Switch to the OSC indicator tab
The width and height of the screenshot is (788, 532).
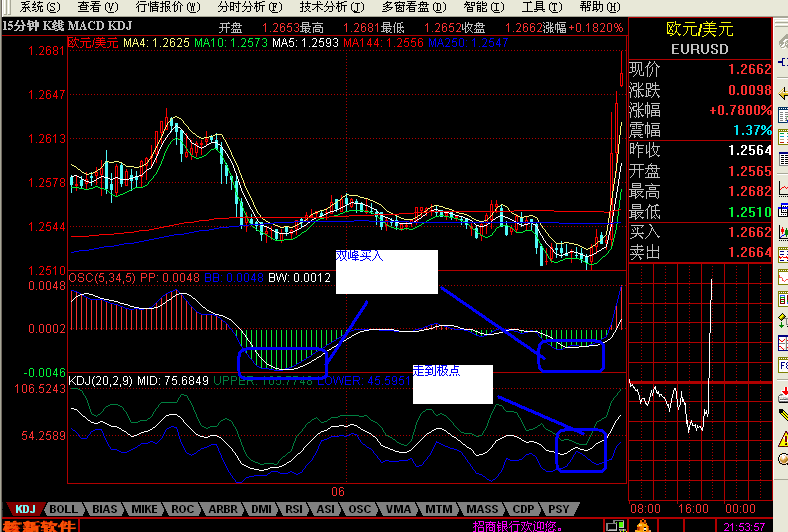coord(359,509)
